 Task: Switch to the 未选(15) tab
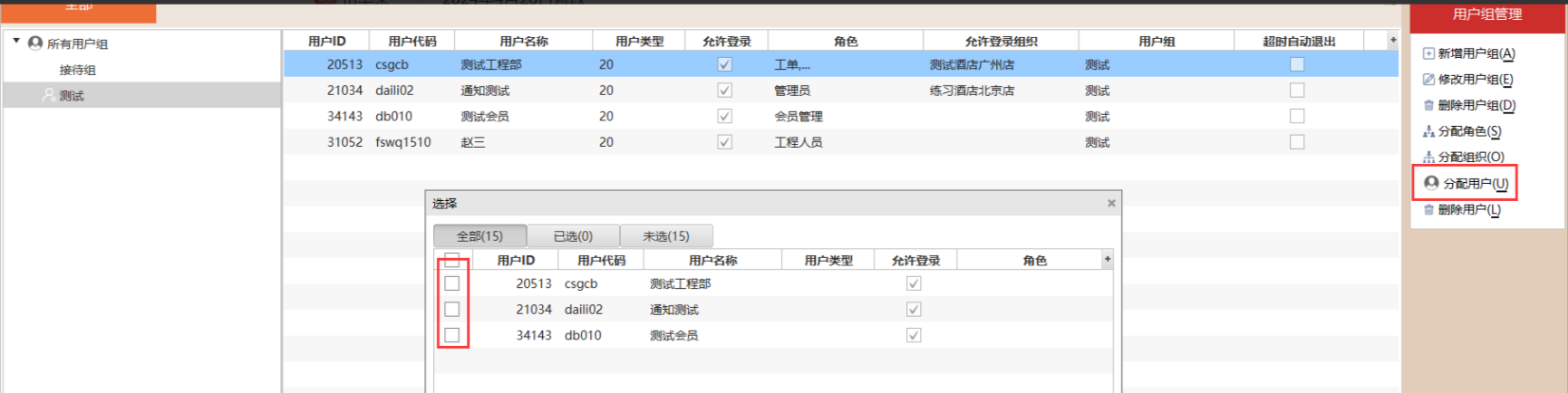coord(666,235)
